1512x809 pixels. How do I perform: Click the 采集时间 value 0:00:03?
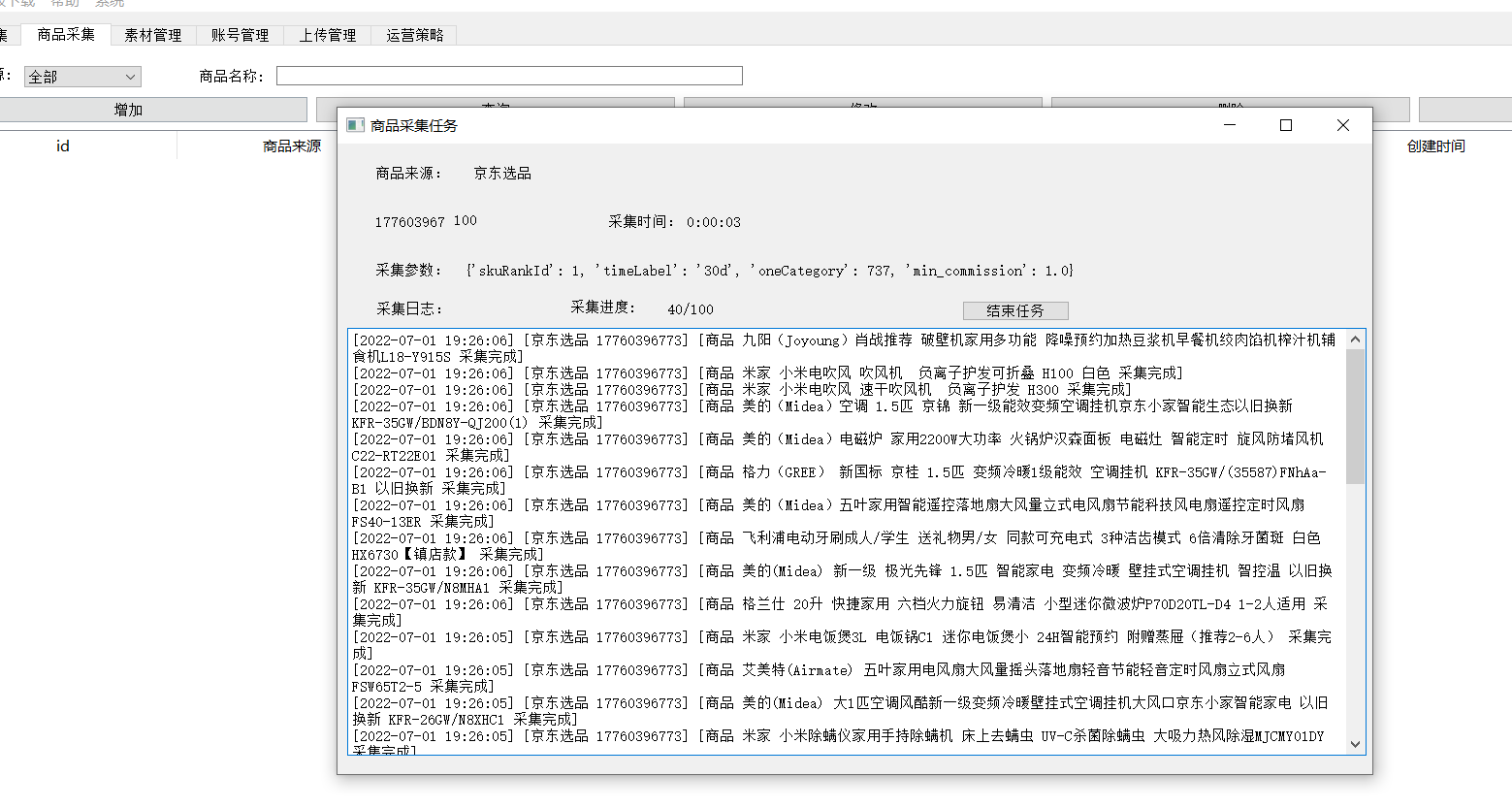tap(714, 222)
